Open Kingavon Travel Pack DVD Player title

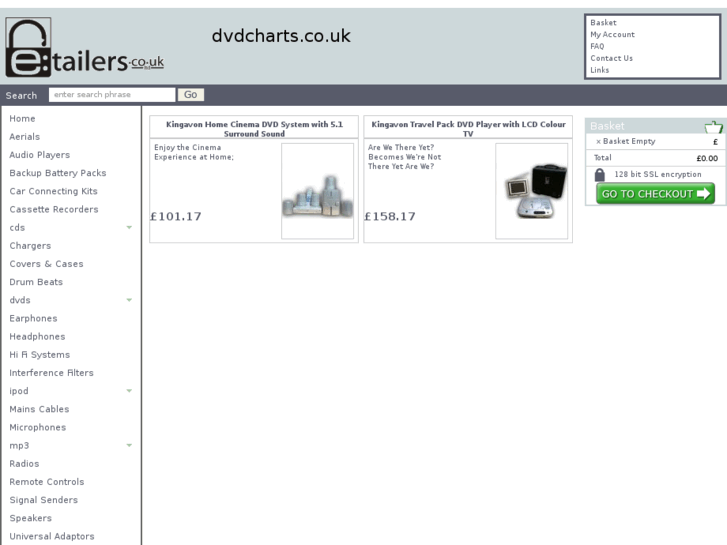pyautogui.click(x=468, y=129)
